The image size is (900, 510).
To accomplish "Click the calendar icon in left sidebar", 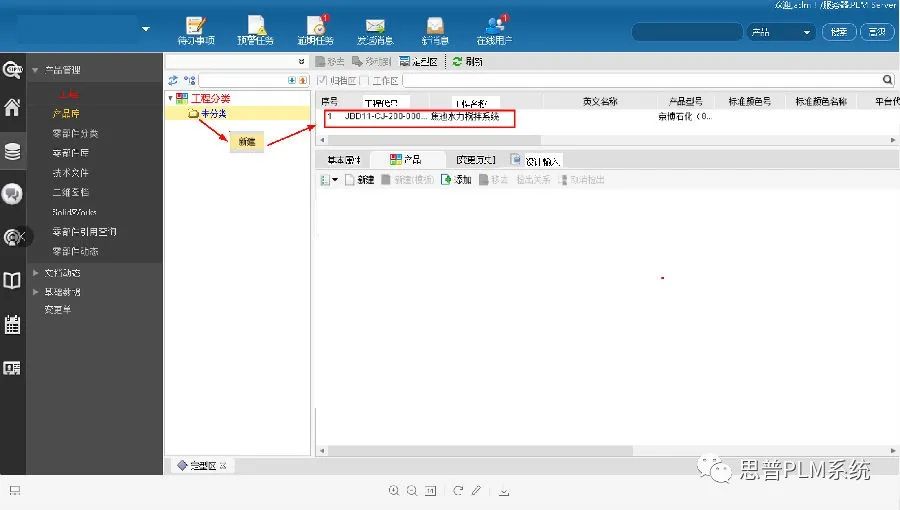I will pyautogui.click(x=12, y=324).
